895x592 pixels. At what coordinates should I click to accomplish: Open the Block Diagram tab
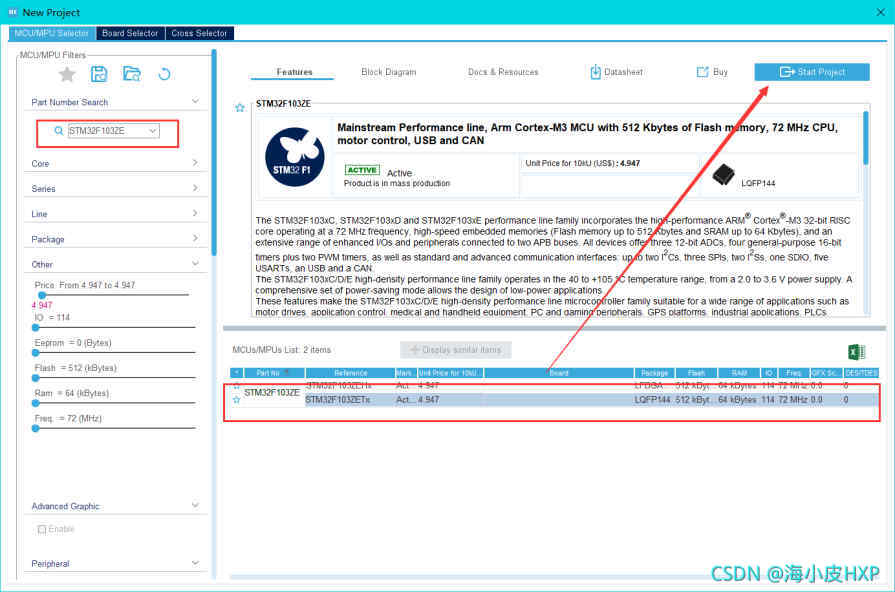[389, 72]
